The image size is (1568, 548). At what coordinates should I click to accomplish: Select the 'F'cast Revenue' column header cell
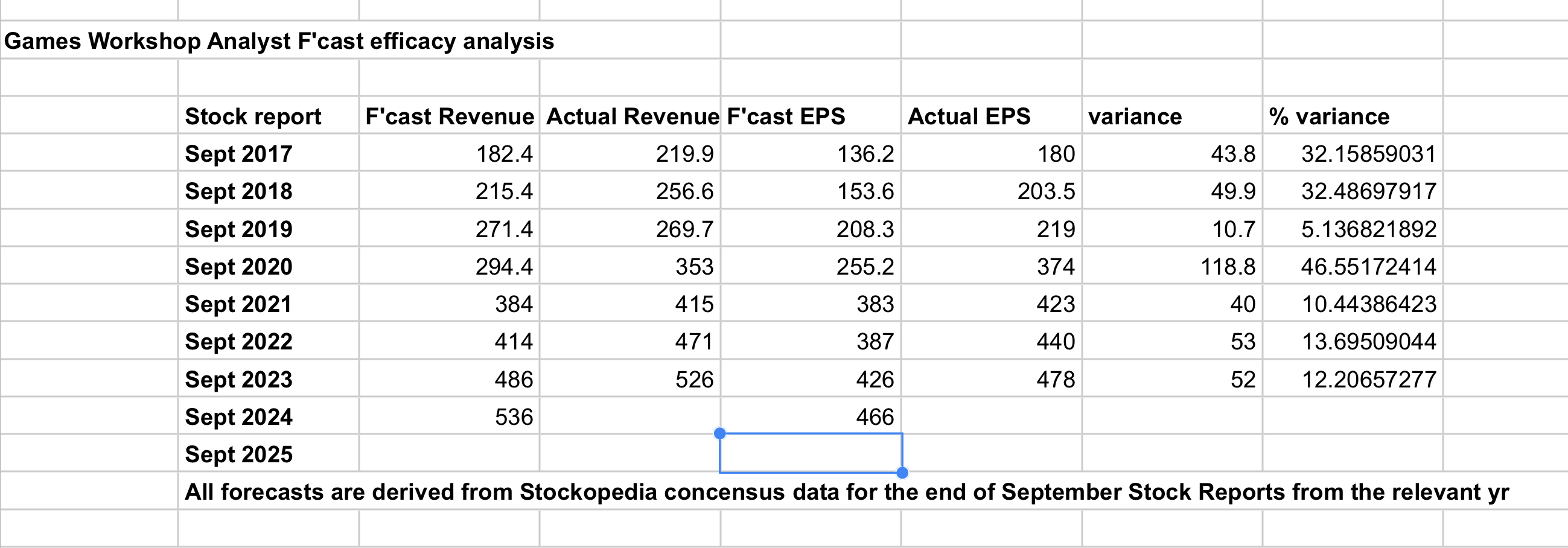point(449,115)
